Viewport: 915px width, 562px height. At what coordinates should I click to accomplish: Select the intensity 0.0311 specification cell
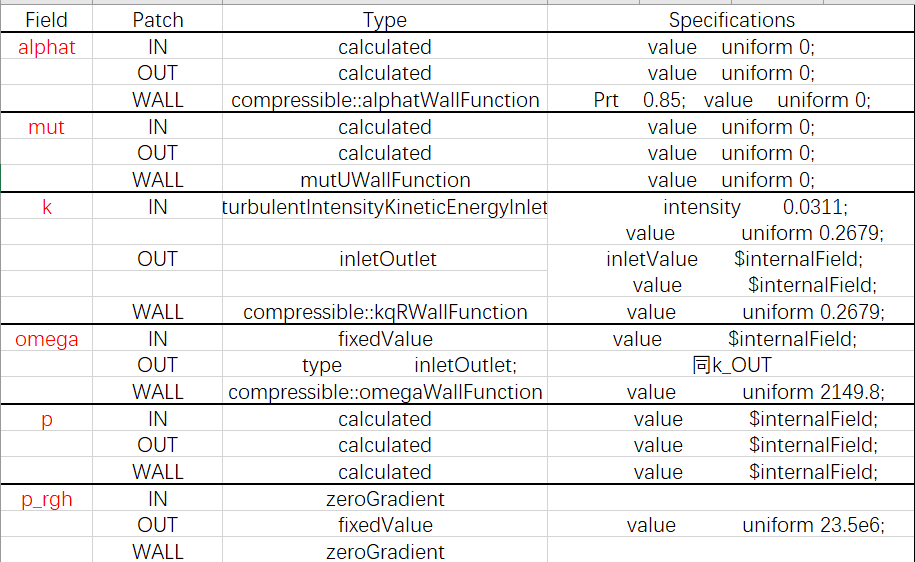[731, 207]
